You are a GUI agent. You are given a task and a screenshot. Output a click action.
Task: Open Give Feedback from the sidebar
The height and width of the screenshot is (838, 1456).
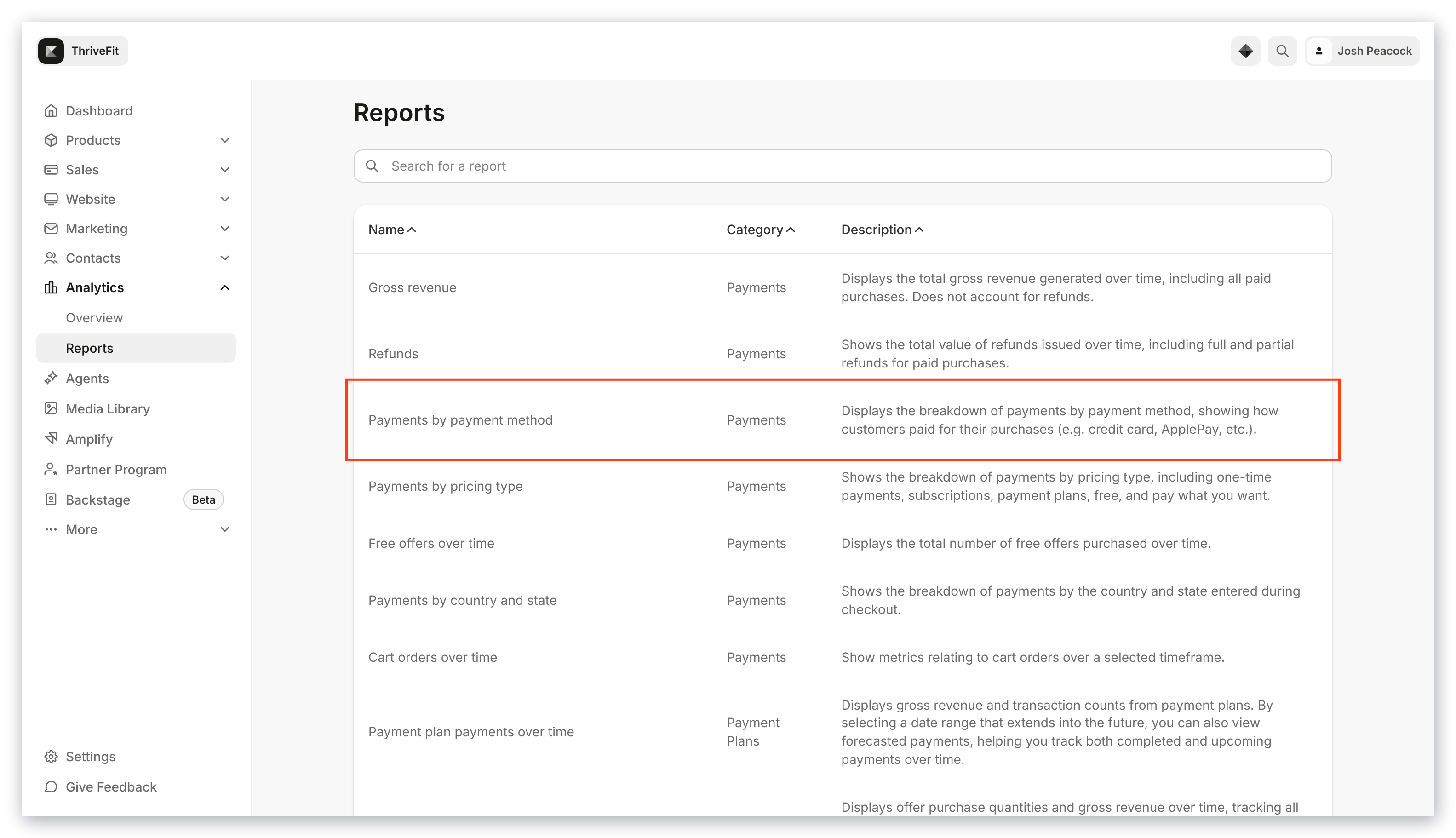[x=111, y=787]
